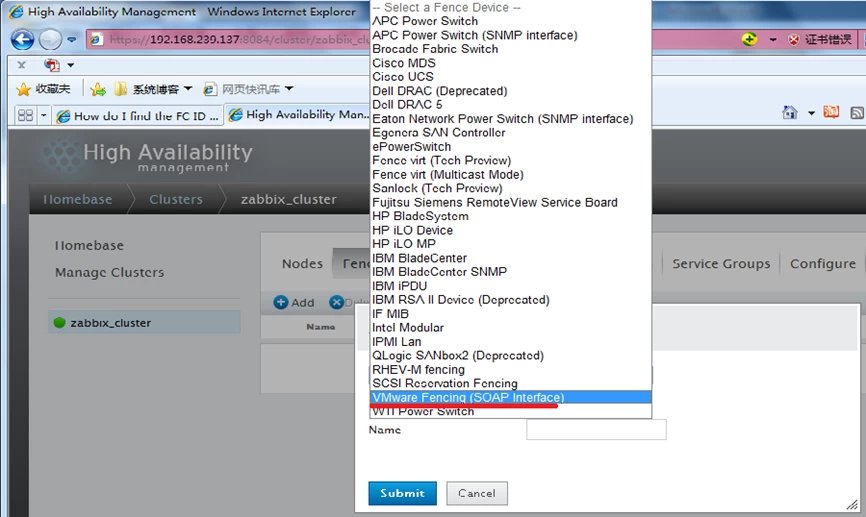The width and height of the screenshot is (866, 517).
Task: Choose 'Fujitsu Siemens RemoteView Service Board'
Action: click(x=510, y=203)
